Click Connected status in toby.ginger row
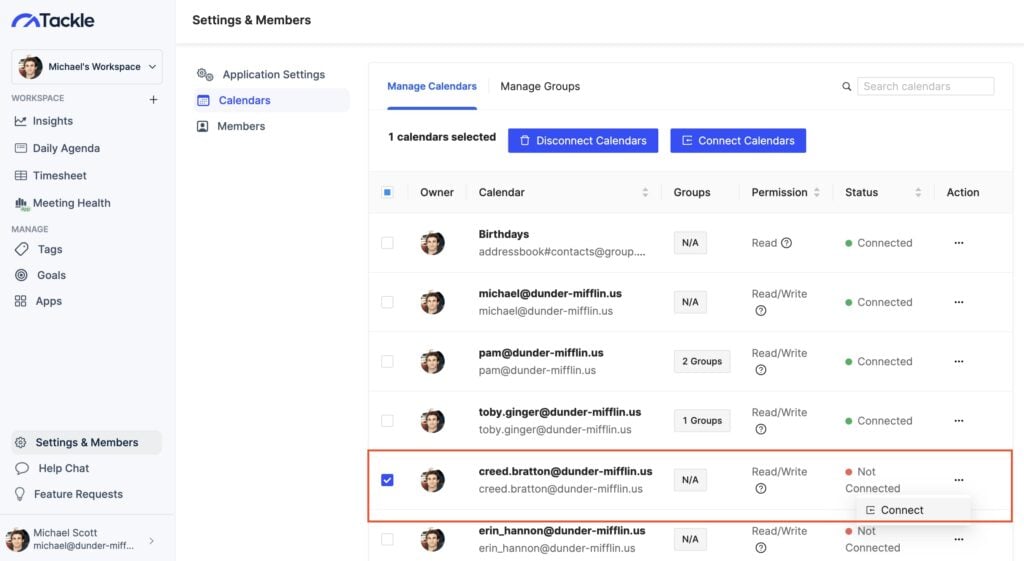The image size is (1024, 561). [878, 421]
